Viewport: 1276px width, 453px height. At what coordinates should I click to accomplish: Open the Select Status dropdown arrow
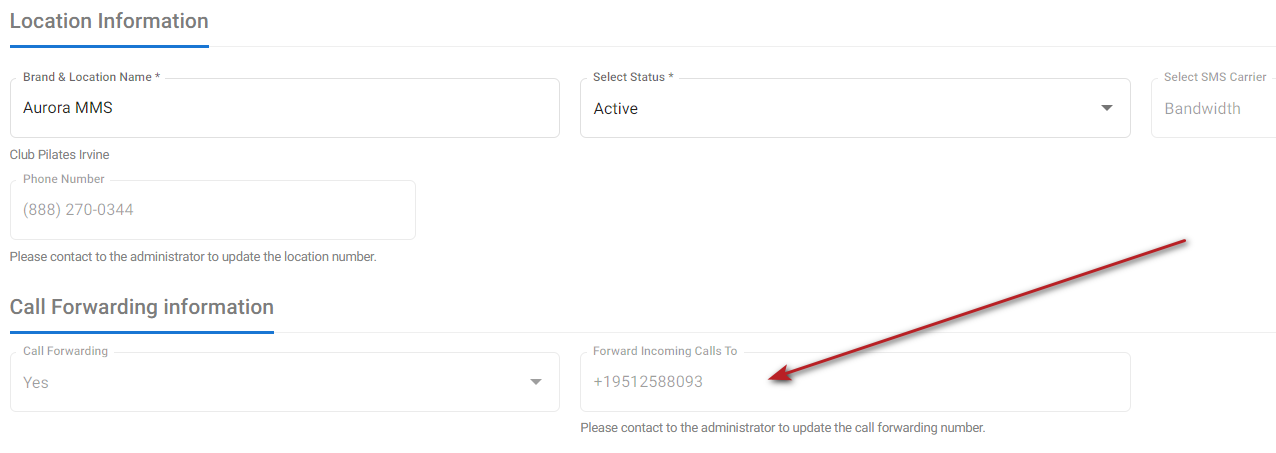(1106, 108)
